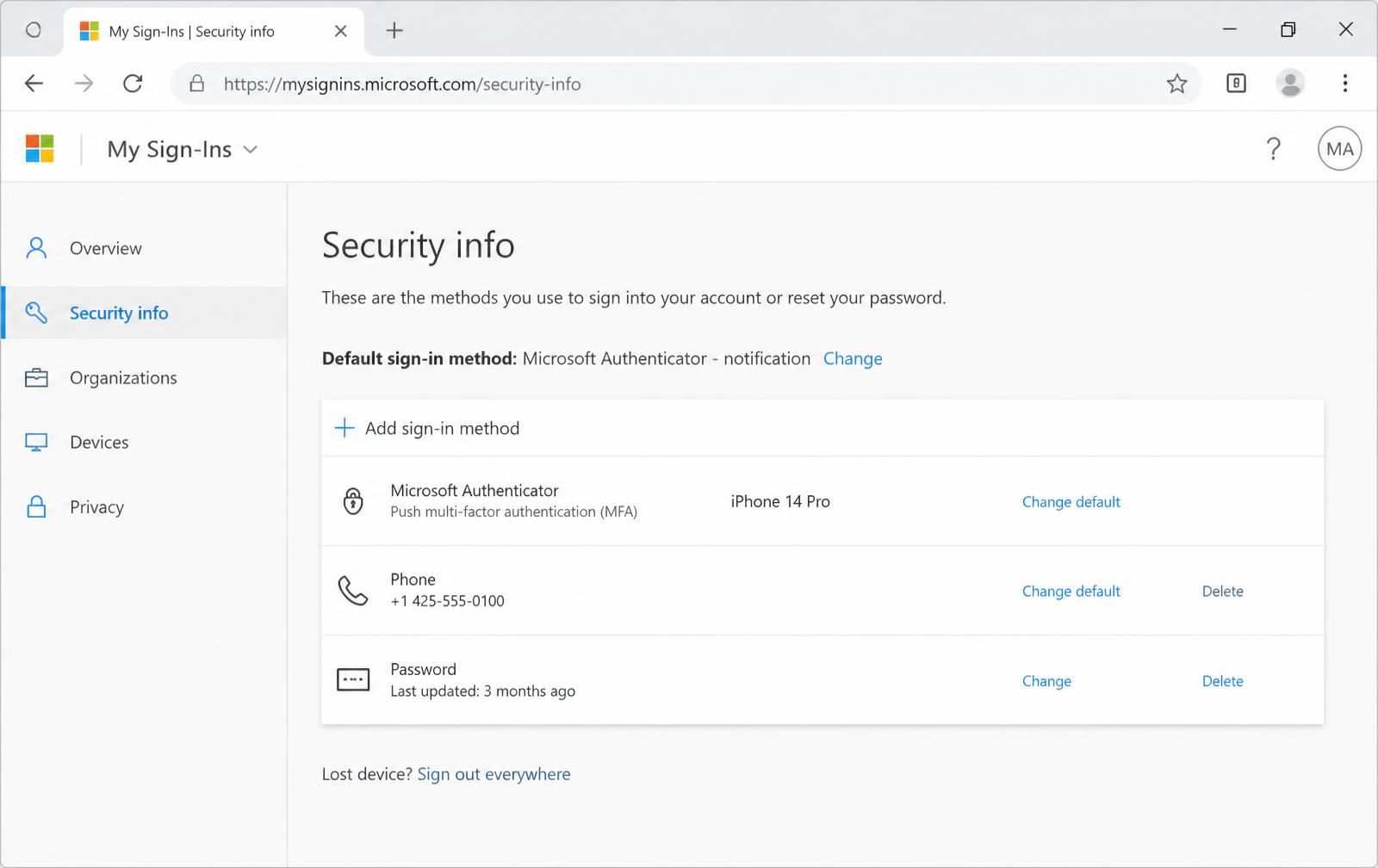Open a new browser tab with the plus
1378x868 pixels.
(394, 31)
